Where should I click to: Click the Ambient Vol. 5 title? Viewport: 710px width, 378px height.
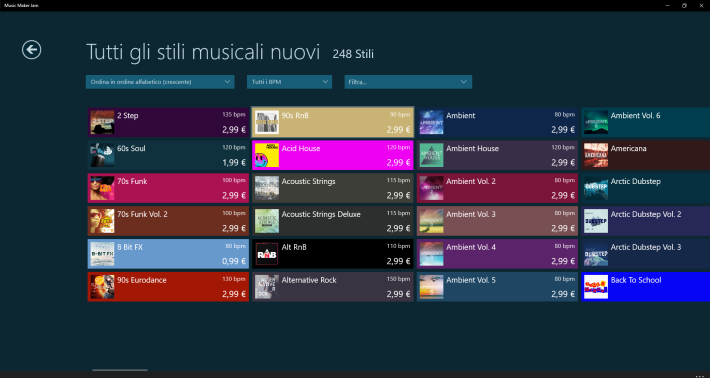[x=471, y=280]
